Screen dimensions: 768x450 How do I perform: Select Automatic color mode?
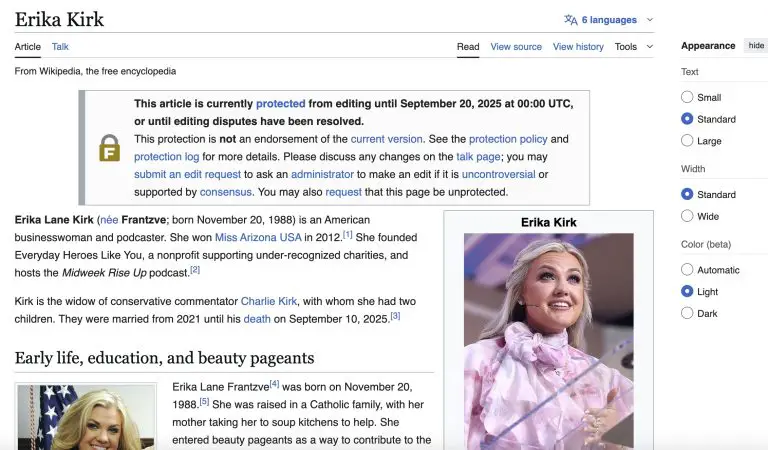[687, 269]
